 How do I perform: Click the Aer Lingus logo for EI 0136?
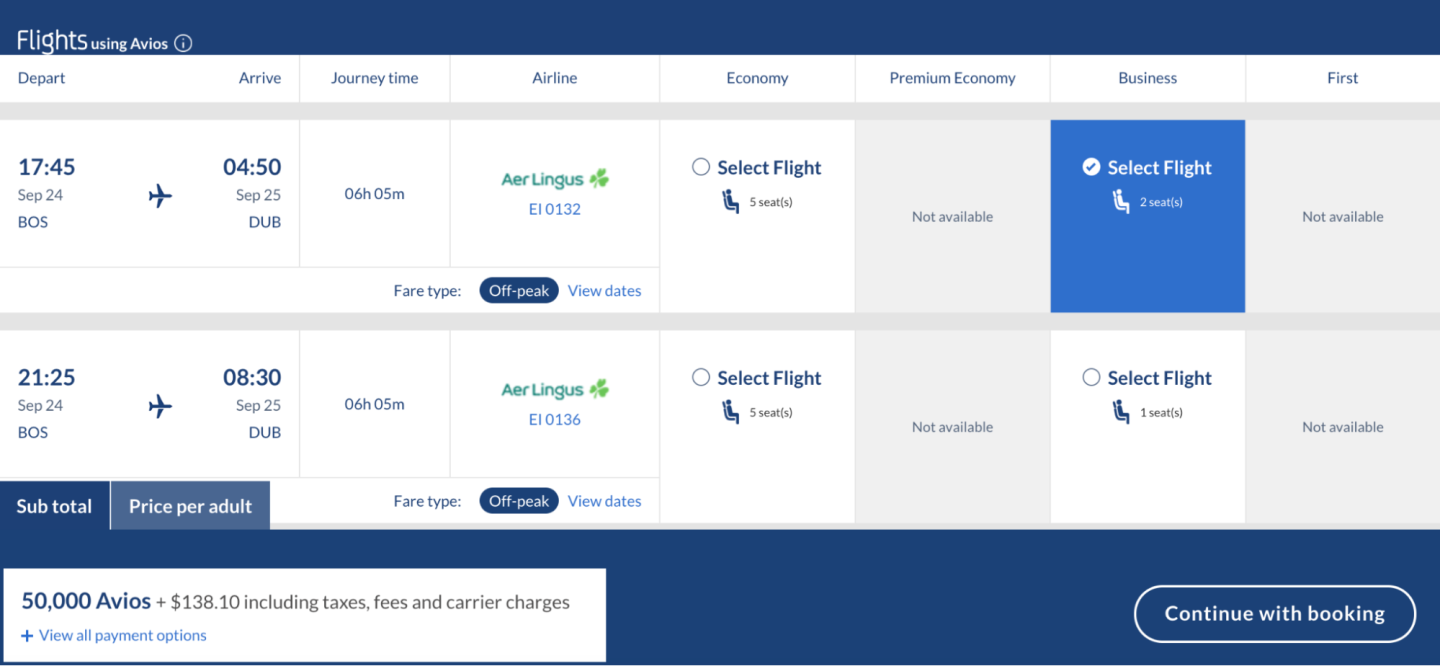coord(555,390)
